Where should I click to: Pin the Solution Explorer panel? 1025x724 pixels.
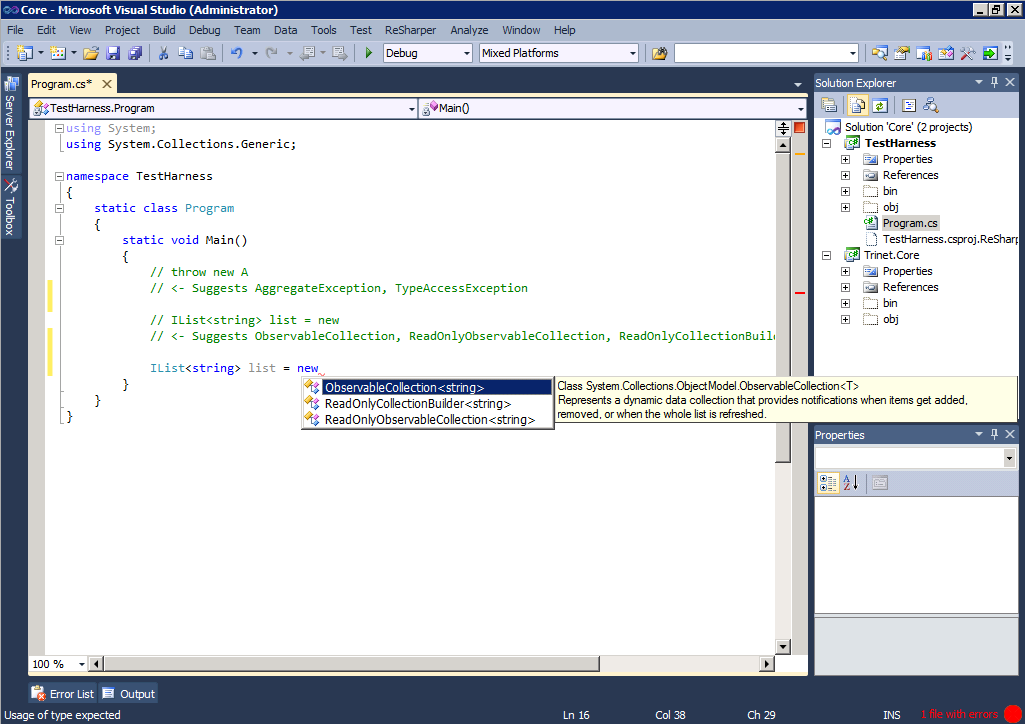tap(994, 82)
